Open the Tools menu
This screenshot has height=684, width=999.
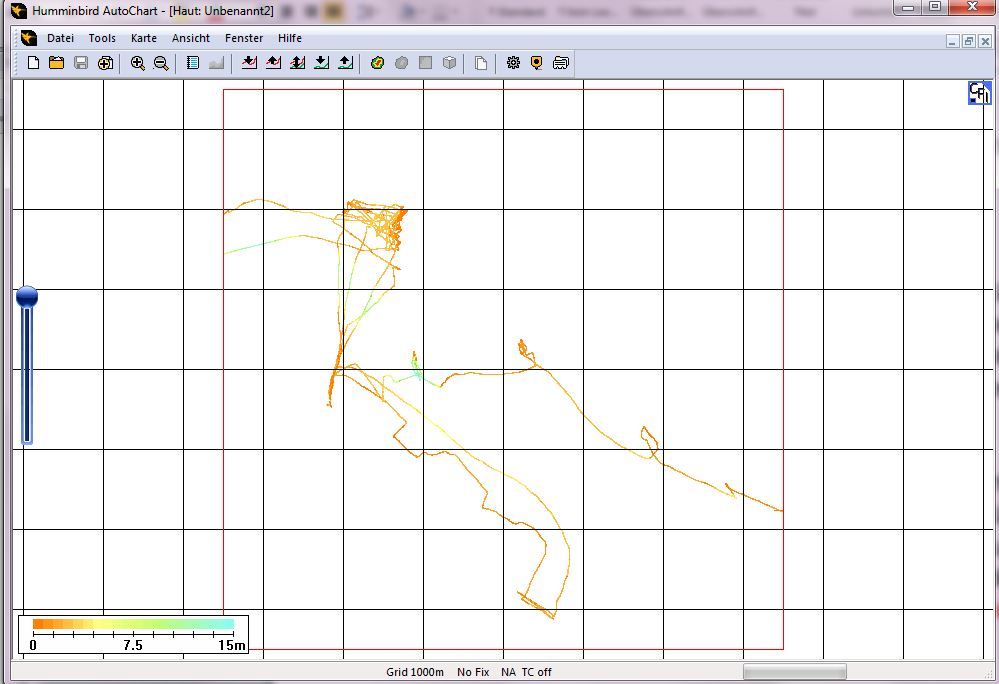[x=102, y=38]
